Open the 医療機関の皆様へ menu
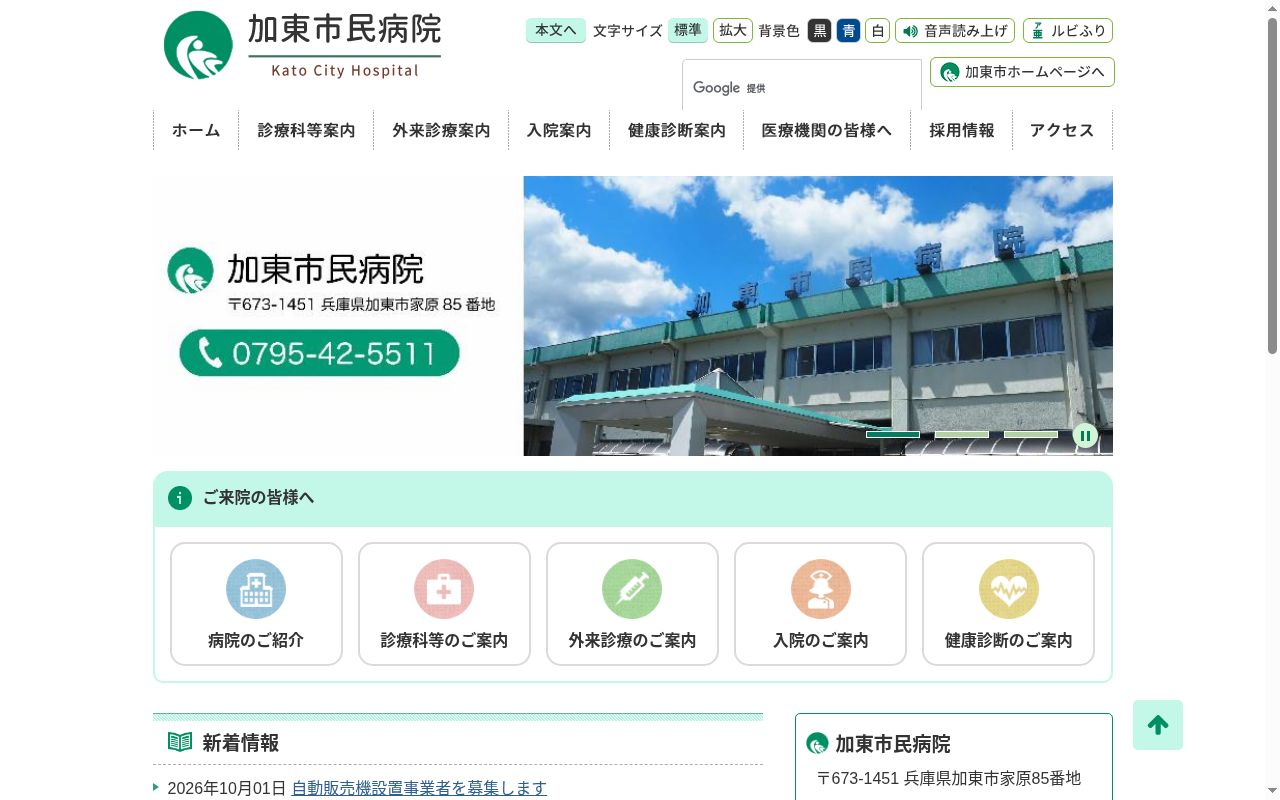Viewport: 1280px width, 800px height. [827, 130]
